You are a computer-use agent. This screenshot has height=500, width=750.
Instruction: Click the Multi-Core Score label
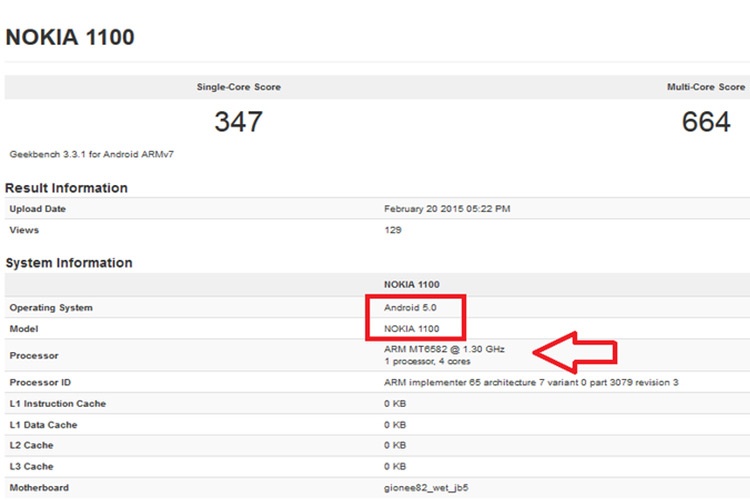(705, 88)
